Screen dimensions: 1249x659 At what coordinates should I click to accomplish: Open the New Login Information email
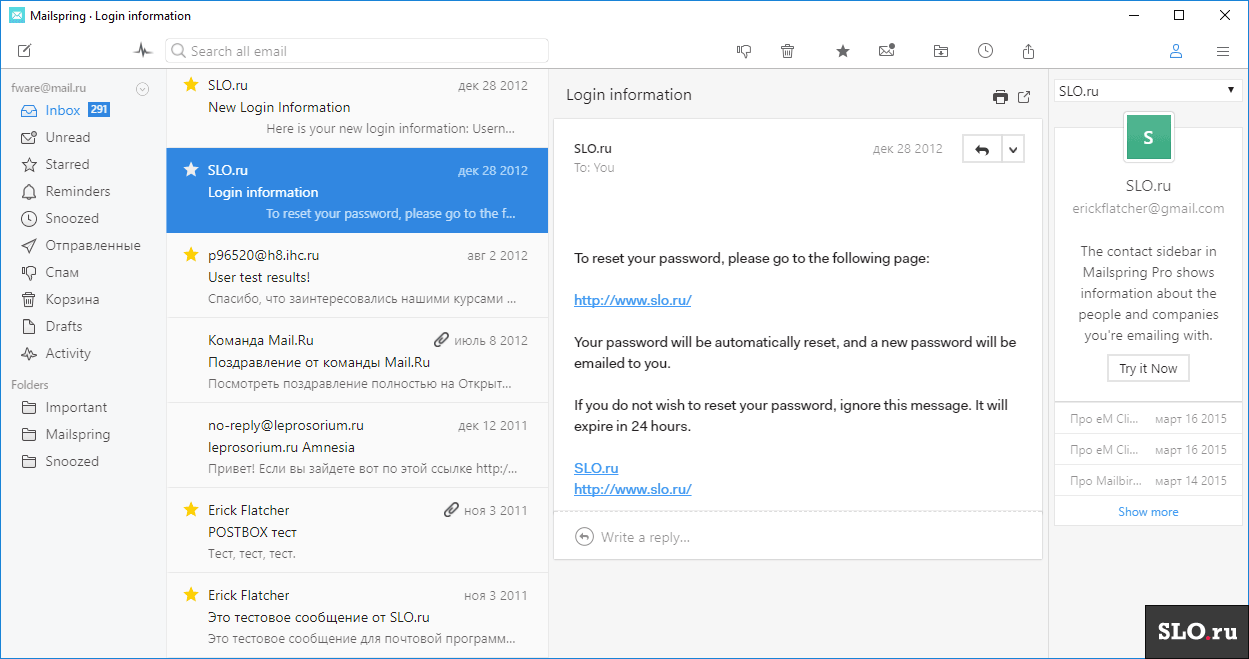[x=357, y=106]
